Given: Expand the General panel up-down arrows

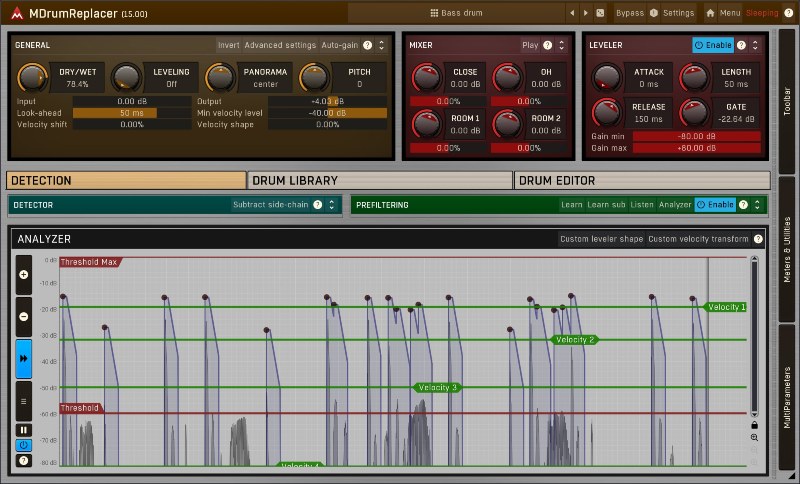Looking at the screenshot, I should pos(381,45).
